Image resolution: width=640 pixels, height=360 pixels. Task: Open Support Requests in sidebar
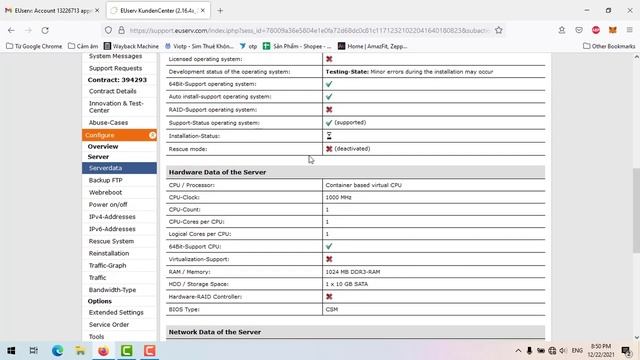click(116, 68)
